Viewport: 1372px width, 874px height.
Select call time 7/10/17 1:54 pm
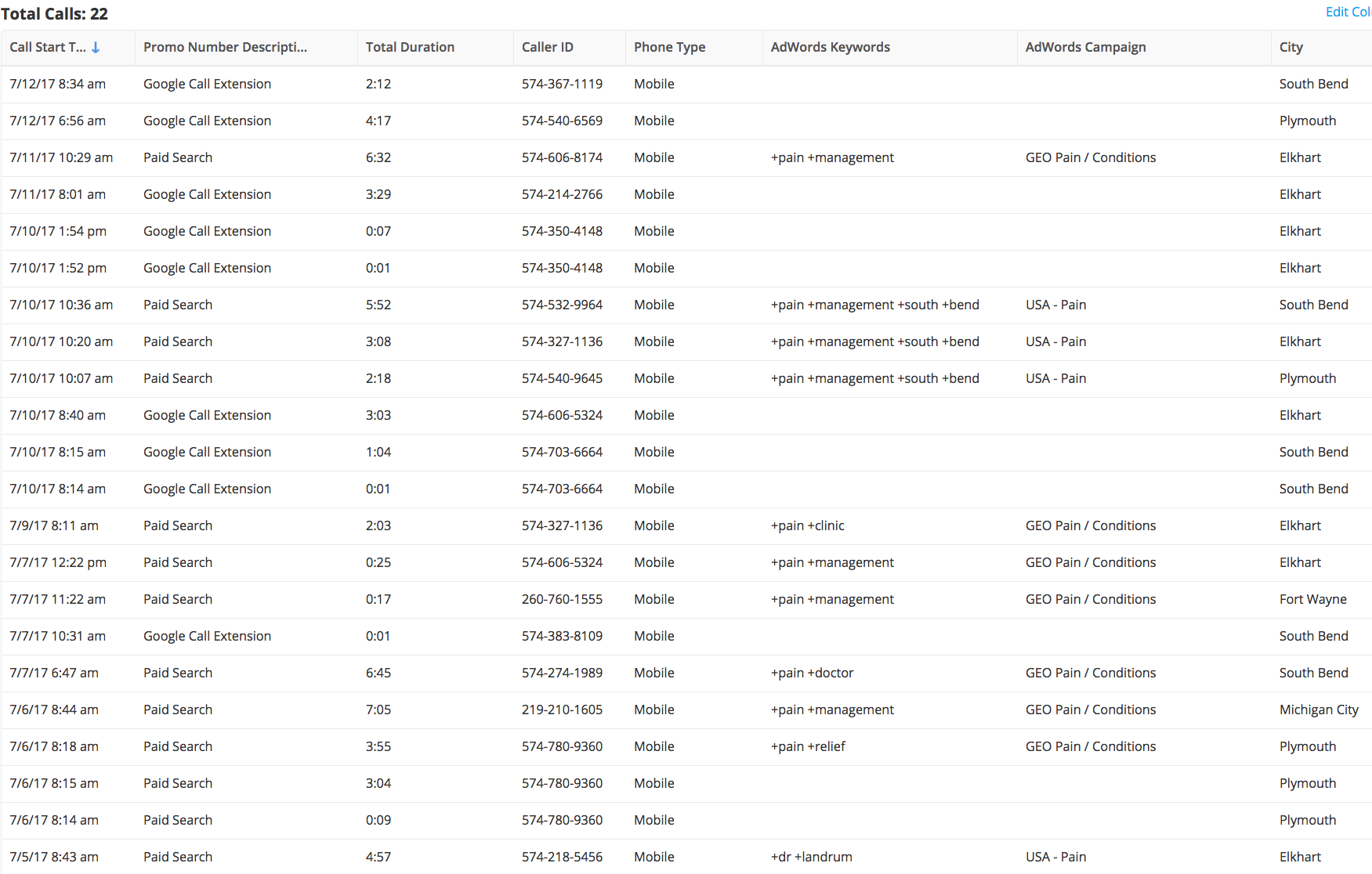click(58, 231)
